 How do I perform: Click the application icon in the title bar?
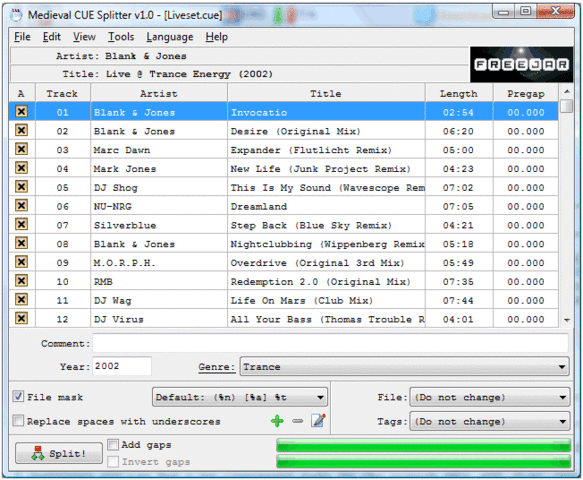(16, 15)
